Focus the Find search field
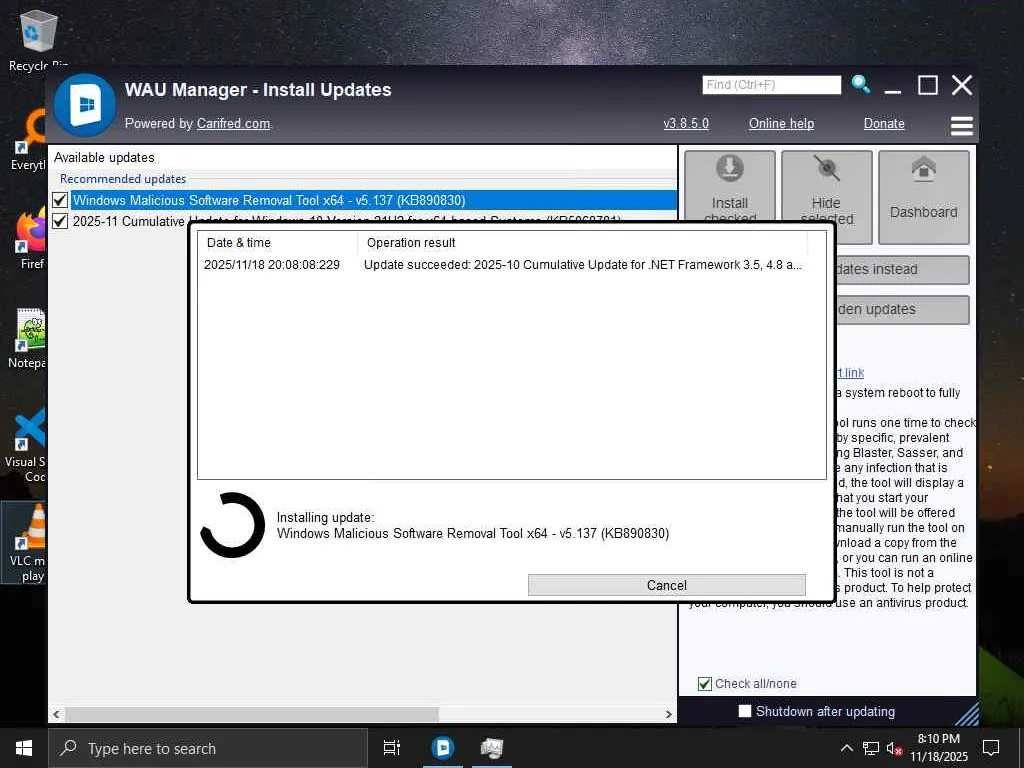 771,85
